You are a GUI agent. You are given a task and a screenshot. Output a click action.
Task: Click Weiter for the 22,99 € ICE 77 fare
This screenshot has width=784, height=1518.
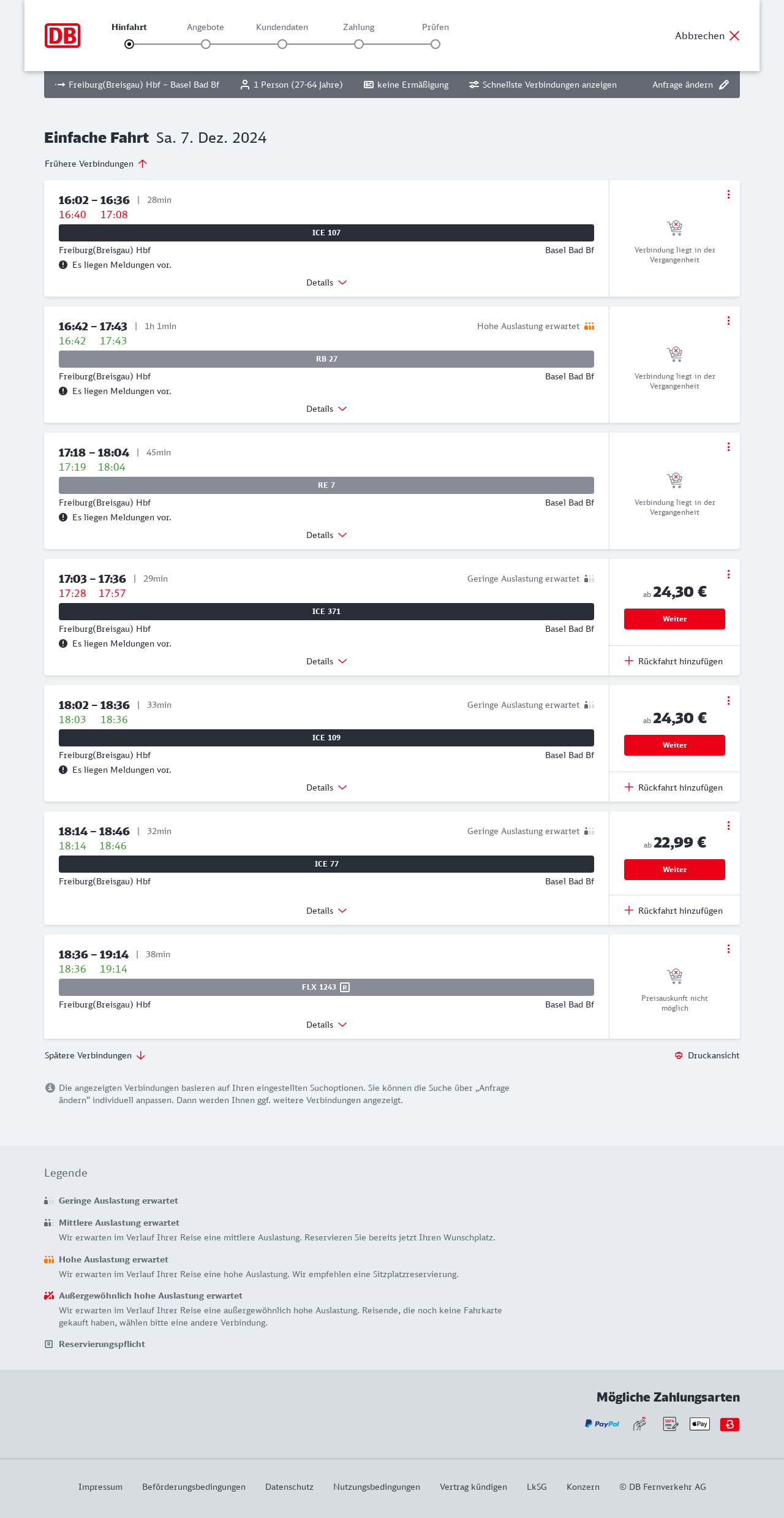pyautogui.click(x=674, y=870)
